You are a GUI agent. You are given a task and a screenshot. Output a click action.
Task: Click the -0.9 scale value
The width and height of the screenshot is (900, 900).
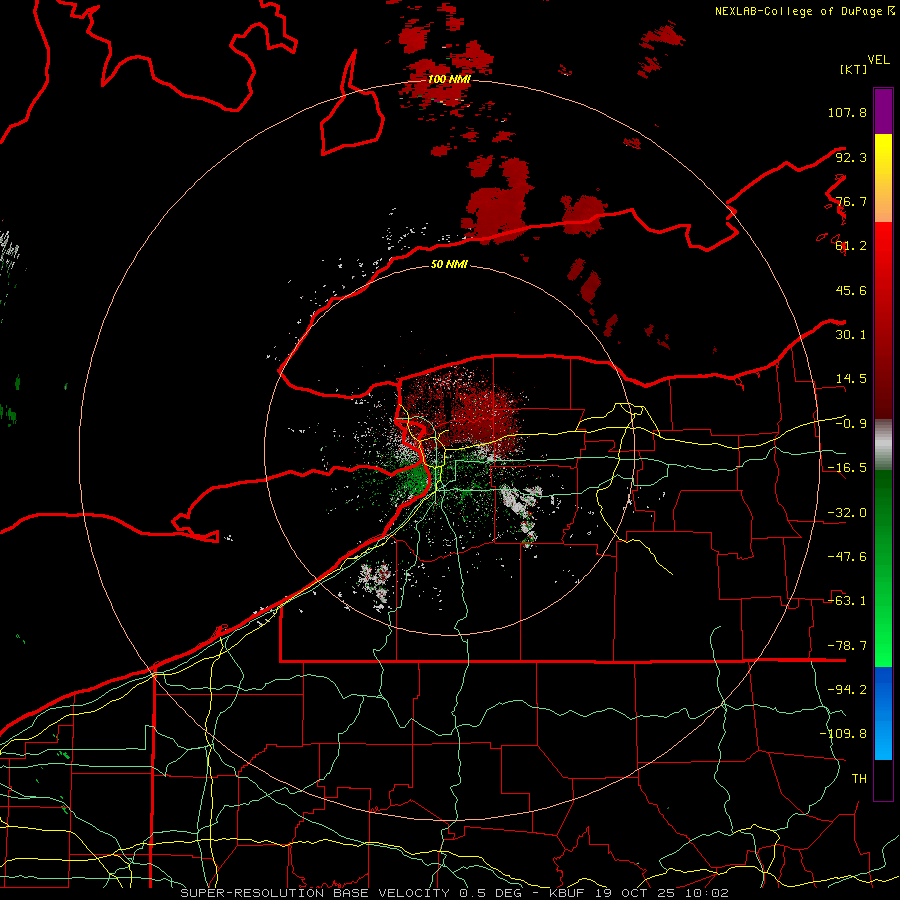(x=851, y=424)
